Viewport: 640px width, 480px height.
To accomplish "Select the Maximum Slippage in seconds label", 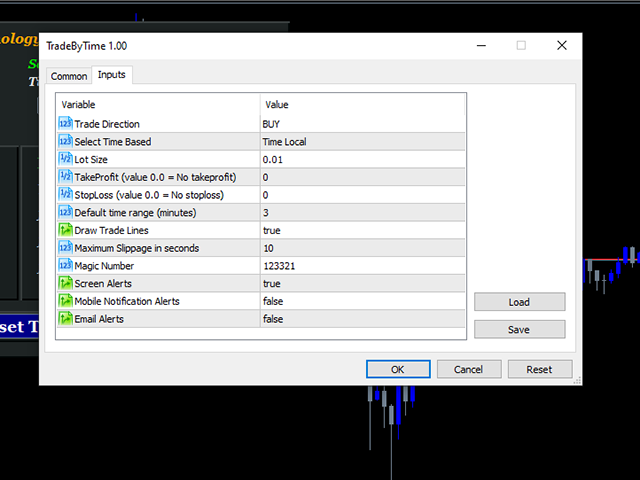I will (137, 248).
